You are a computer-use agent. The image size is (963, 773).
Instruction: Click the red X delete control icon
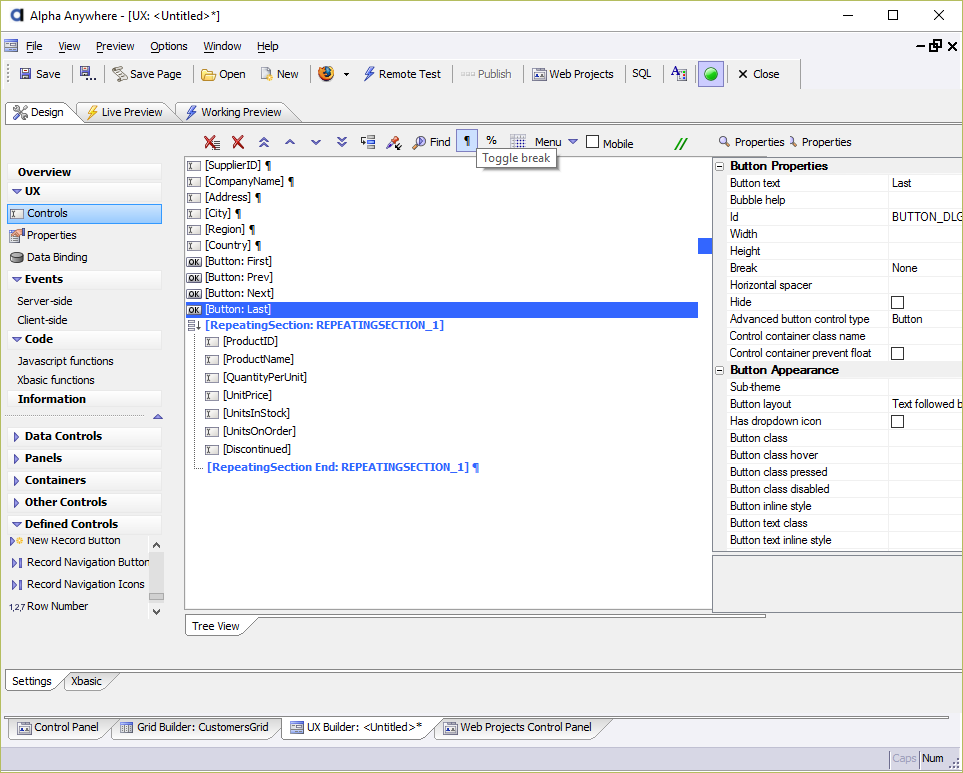pos(238,142)
